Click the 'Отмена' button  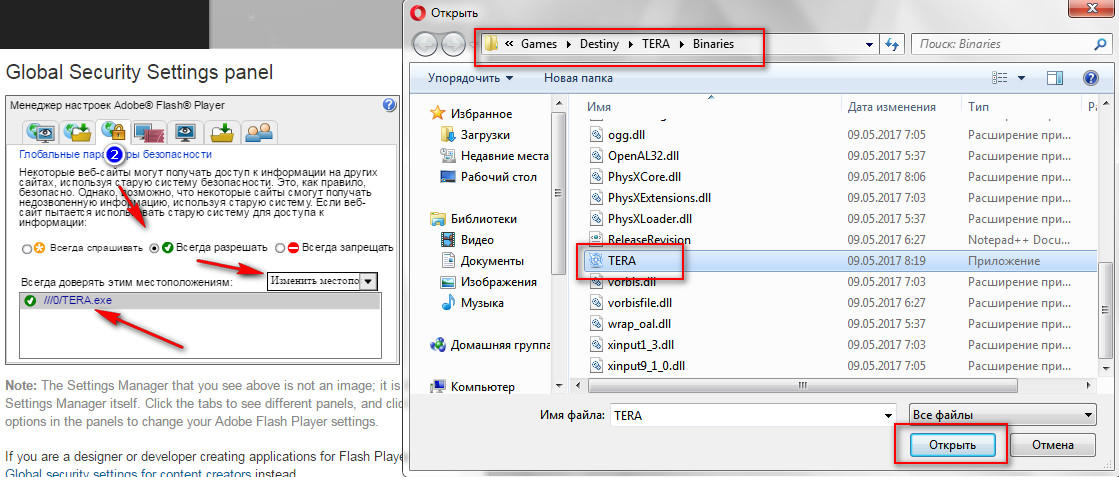coord(1053,445)
